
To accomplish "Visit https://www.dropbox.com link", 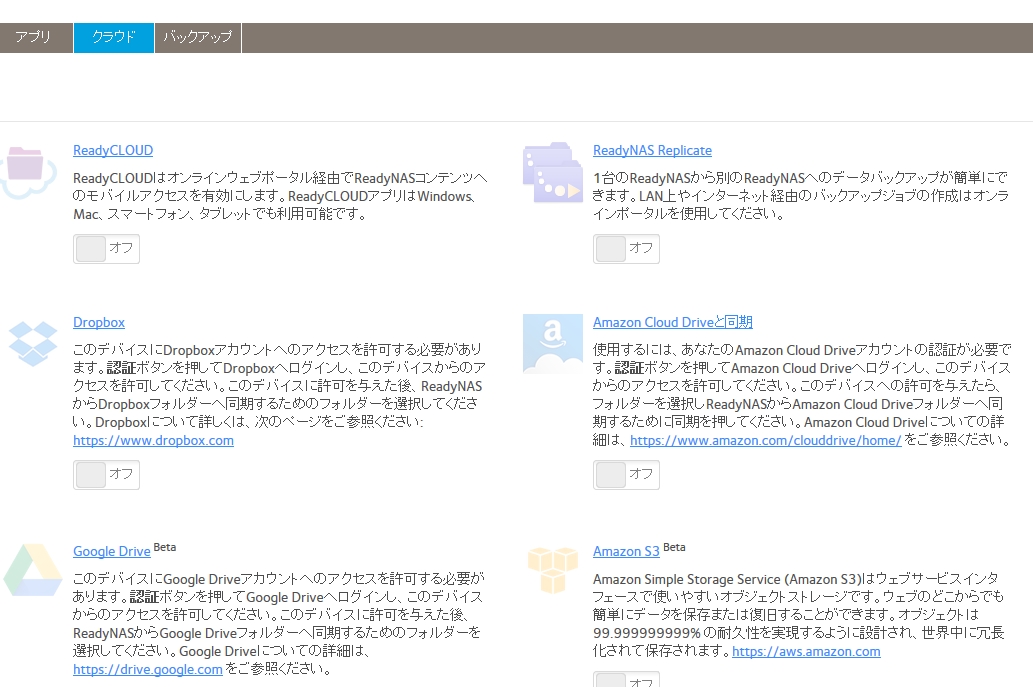I will 154,440.
